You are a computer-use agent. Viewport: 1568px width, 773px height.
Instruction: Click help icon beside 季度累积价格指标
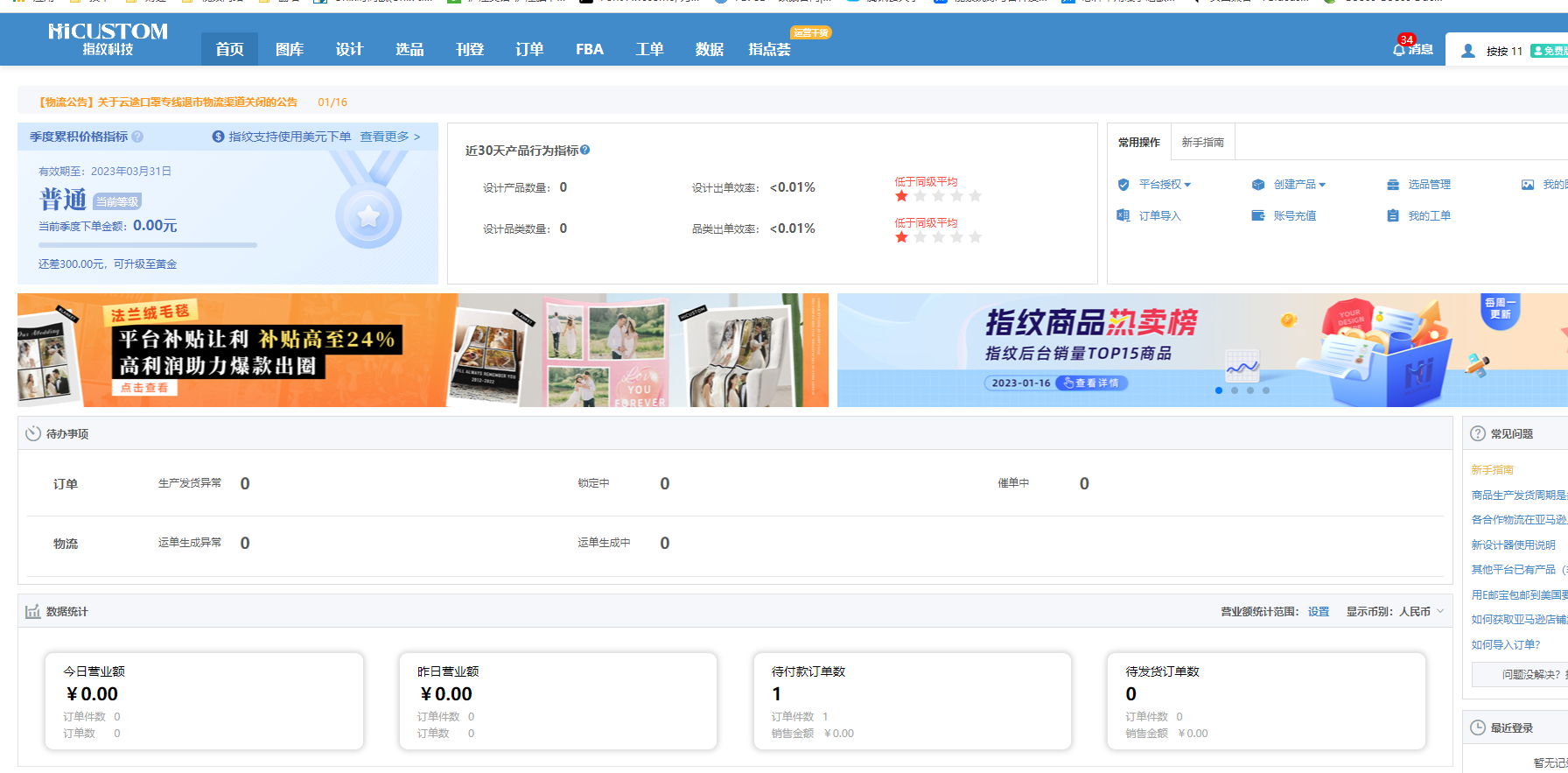[x=137, y=137]
